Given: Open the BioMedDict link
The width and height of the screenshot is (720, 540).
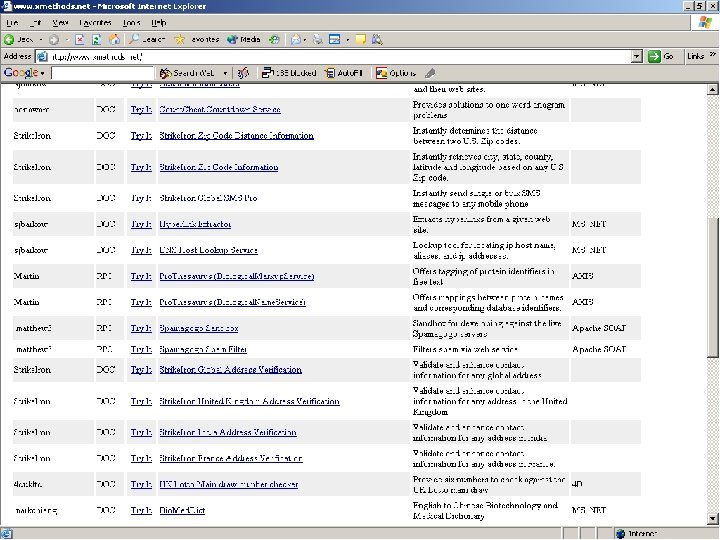Looking at the screenshot, I should click(182, 511).
